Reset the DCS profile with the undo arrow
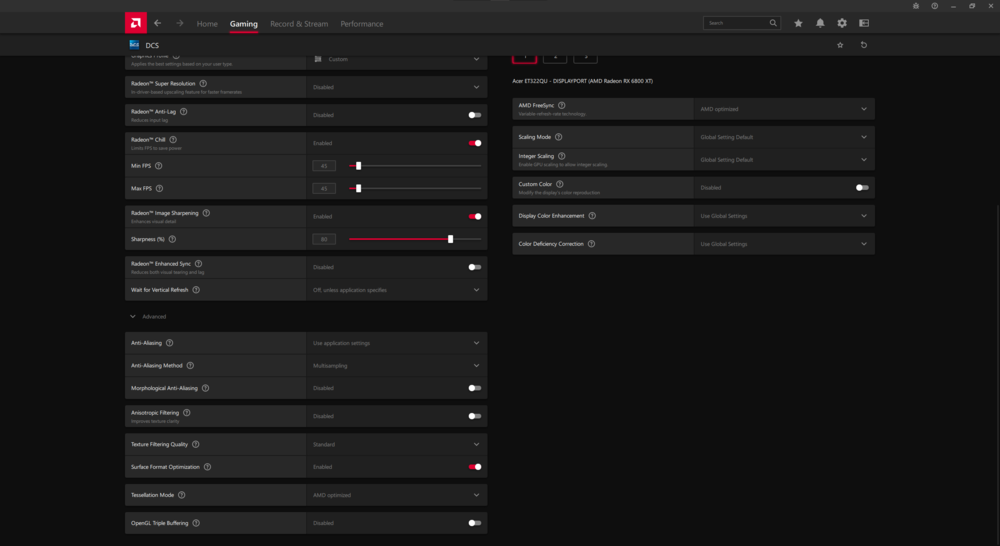 (x=863, y=45)
